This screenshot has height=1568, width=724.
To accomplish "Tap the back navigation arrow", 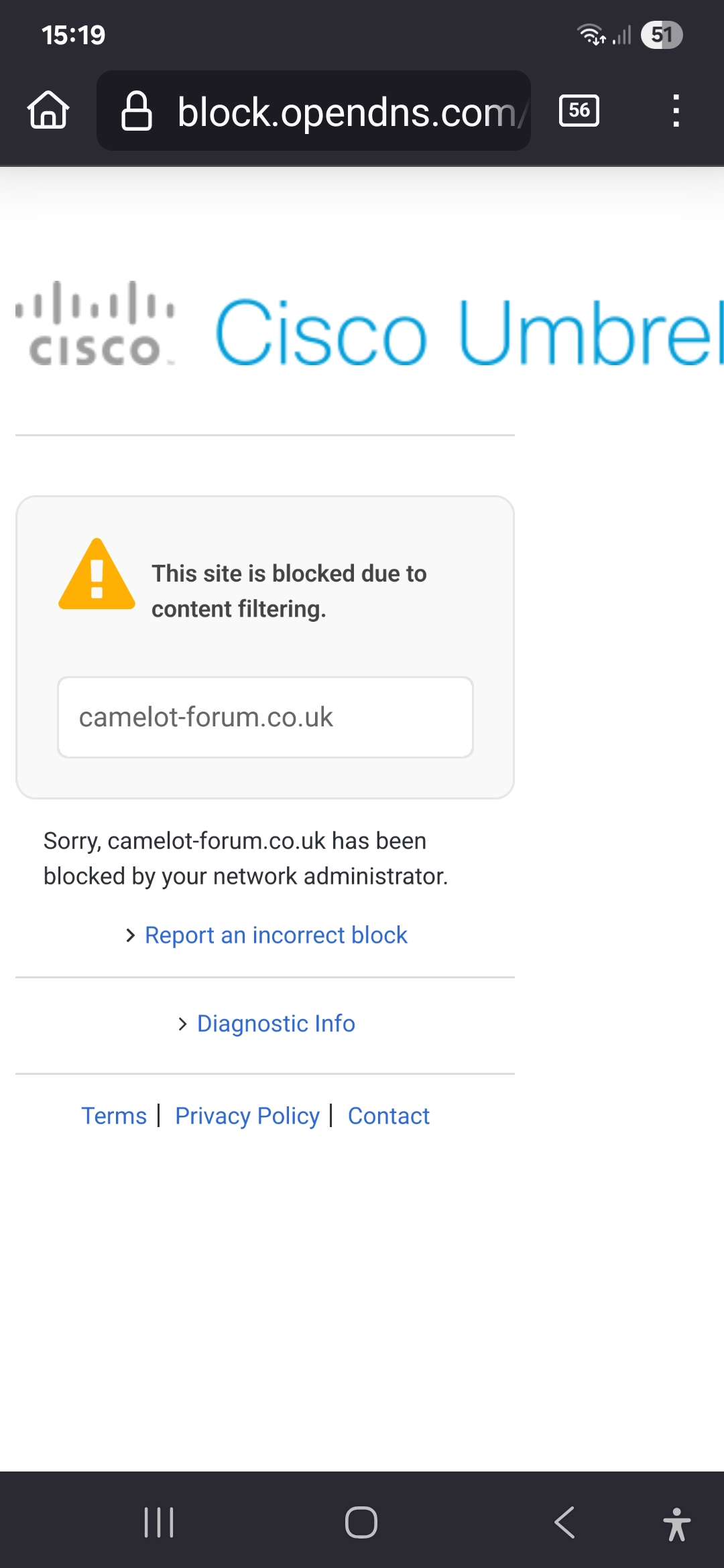I will click(564, 1522).
